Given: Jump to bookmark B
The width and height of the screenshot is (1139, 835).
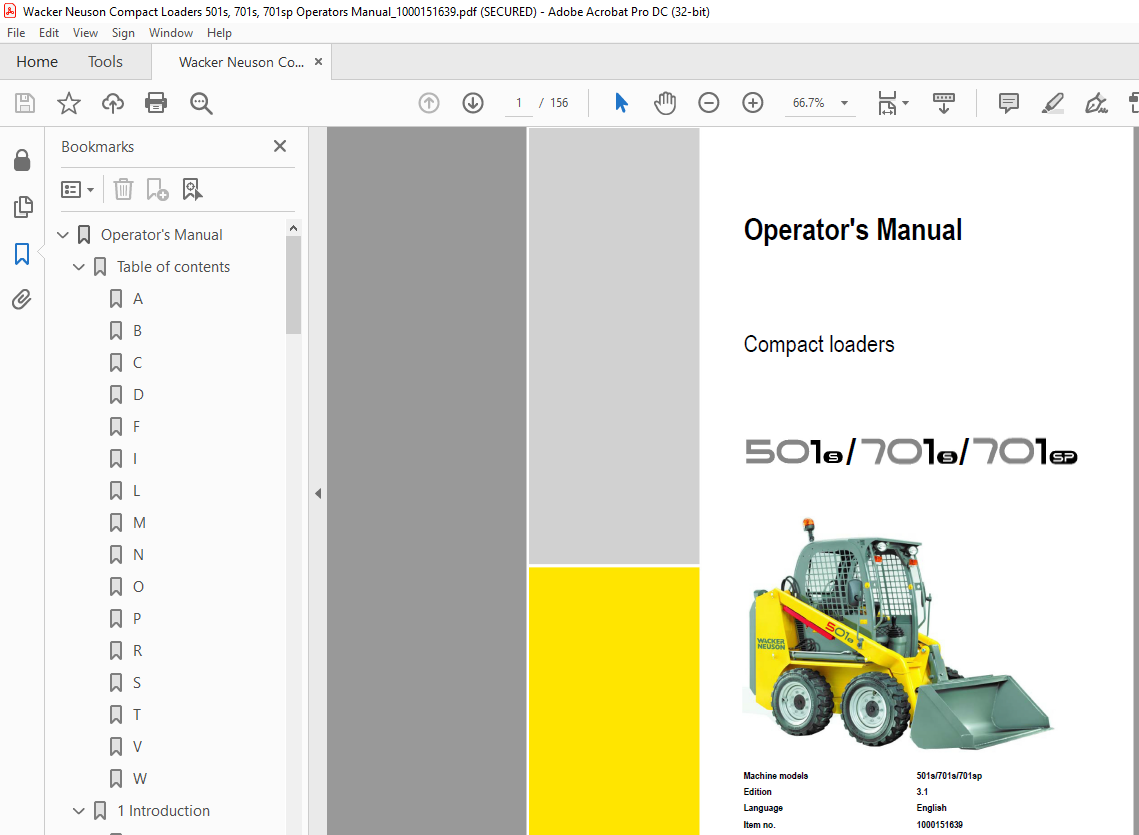Looking at the screenshot, I should 137,331.
